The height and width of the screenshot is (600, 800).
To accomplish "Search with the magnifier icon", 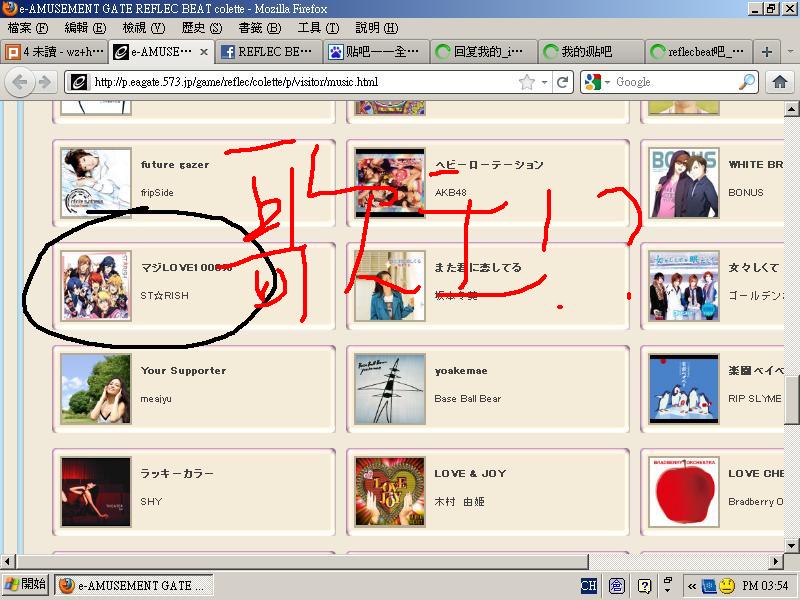I will coord(747,82).
